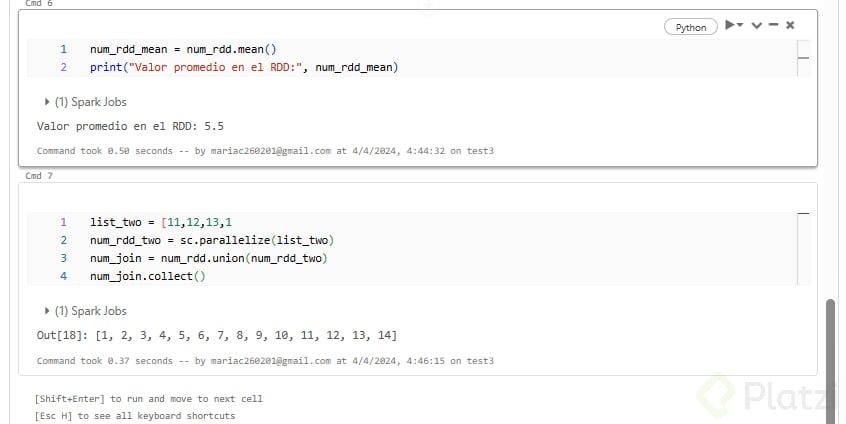Delete the Cmd 6 cell
Viewport: 846px width, 424px height.
(x=790, y=26)
